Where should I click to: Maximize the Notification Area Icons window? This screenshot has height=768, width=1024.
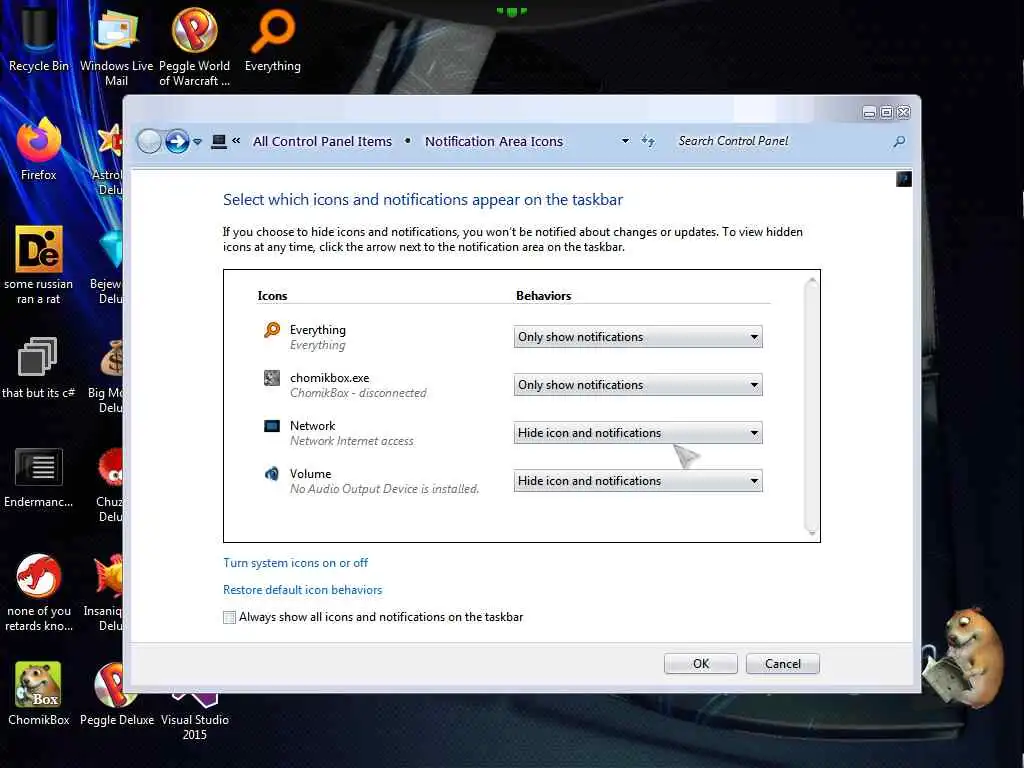click(x=886, y=112)
